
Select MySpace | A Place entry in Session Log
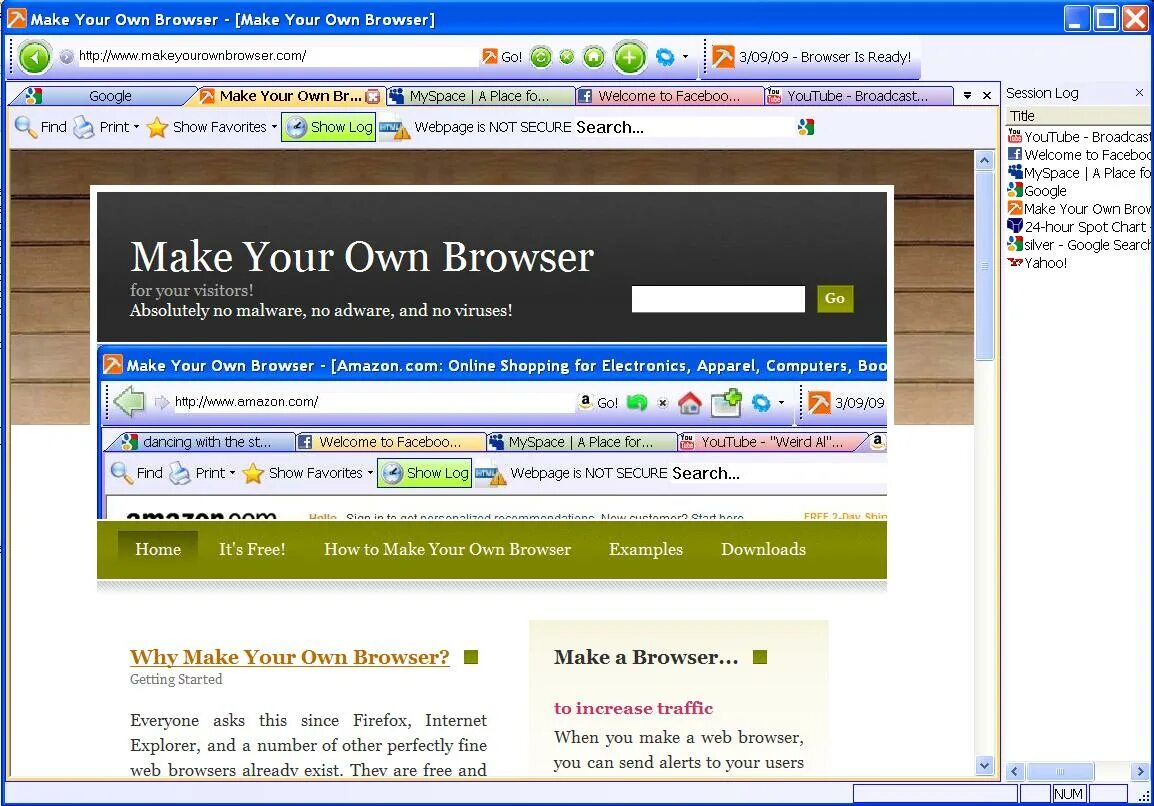tap(1078, 172)
